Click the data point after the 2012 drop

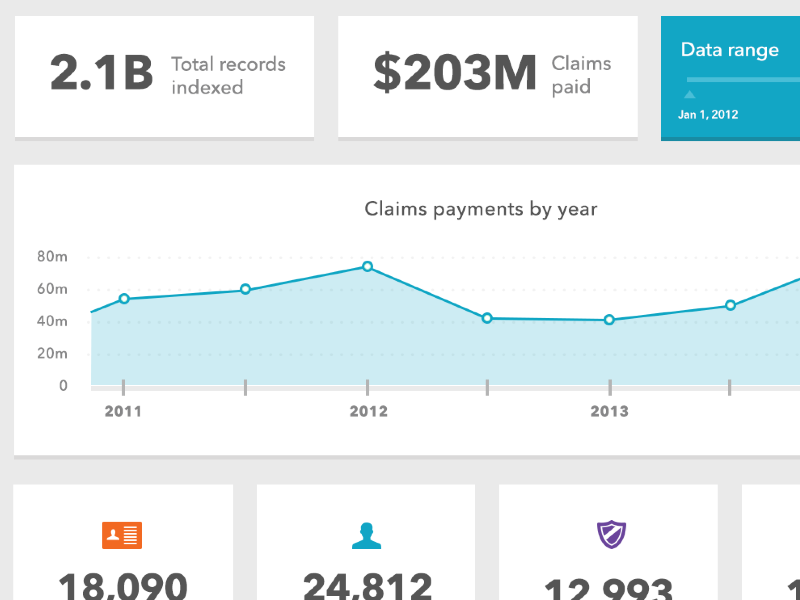pos(487,318)
